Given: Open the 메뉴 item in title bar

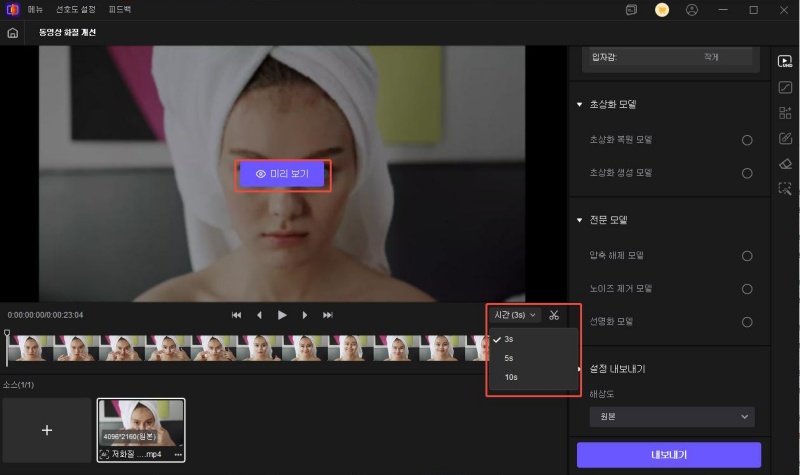Looking at the screenshot, I should point(35,10).
